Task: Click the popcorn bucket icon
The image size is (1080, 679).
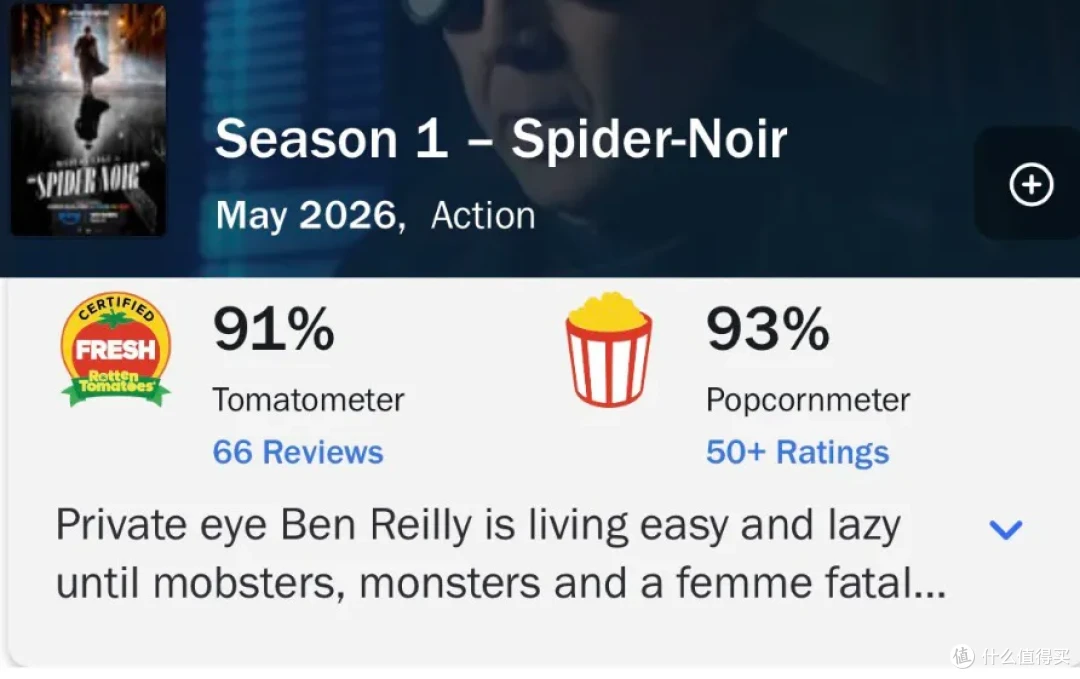Action: coord(608,349)
